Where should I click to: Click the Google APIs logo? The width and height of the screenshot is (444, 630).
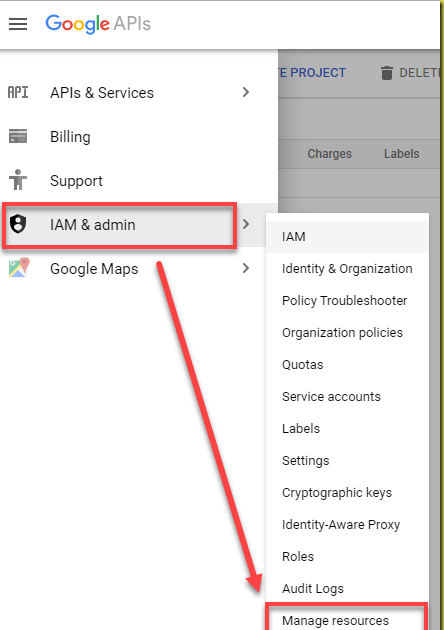[98, 24]
